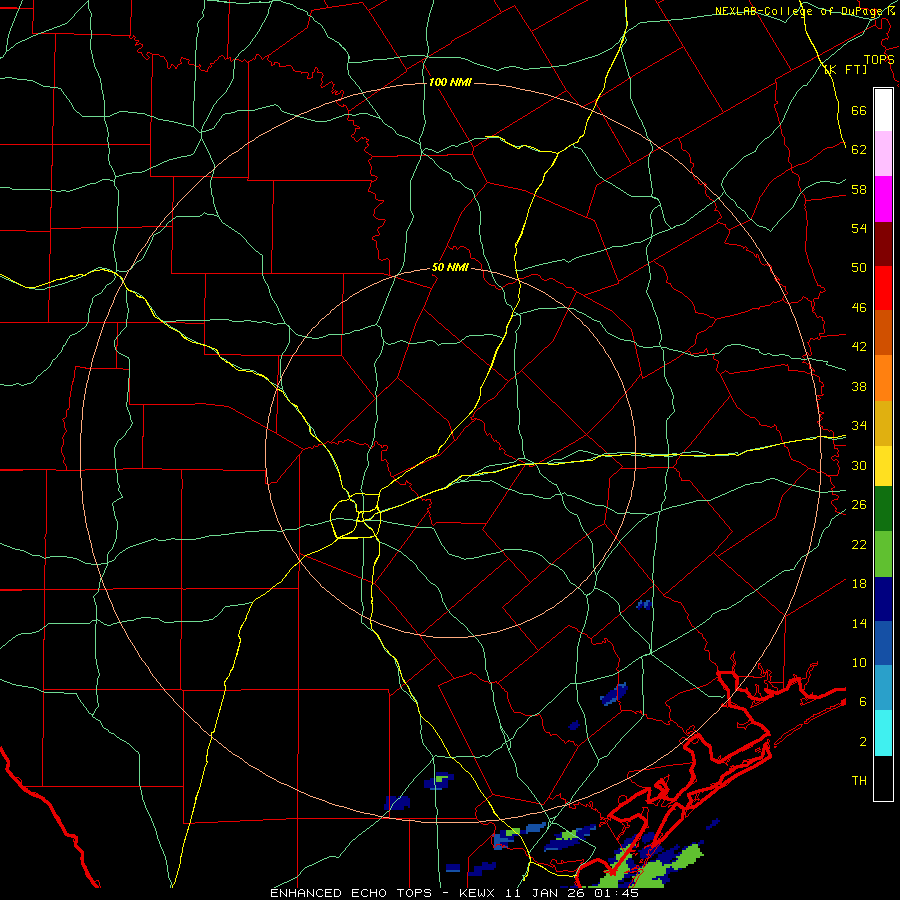Image resolution: width=900 pixels, height=900 pixels.
Task: Click the white color swatch above 66
Action: coord(883,110)
